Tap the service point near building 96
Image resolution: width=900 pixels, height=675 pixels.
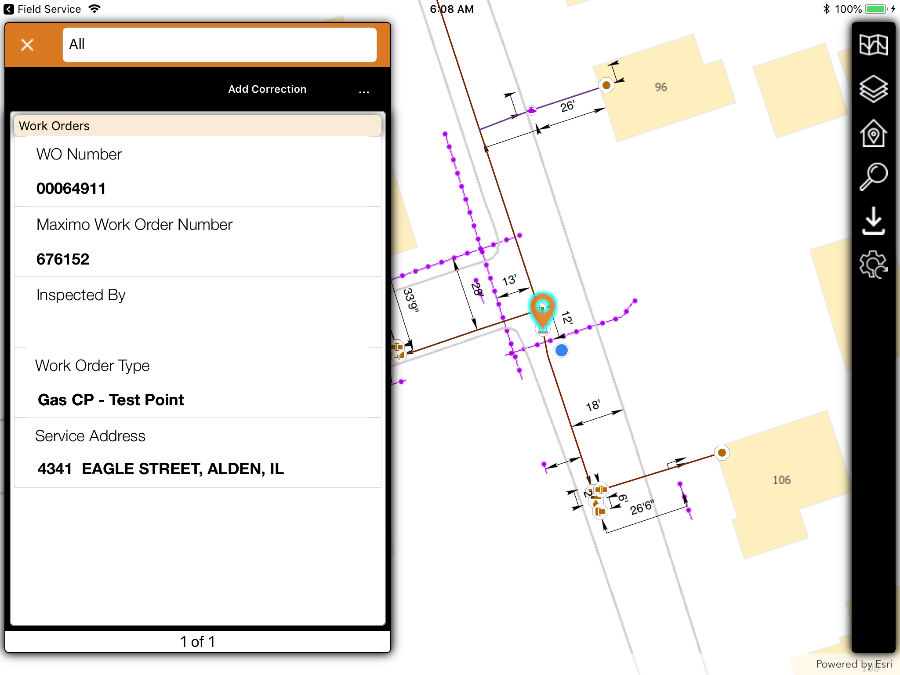(606, 86)
